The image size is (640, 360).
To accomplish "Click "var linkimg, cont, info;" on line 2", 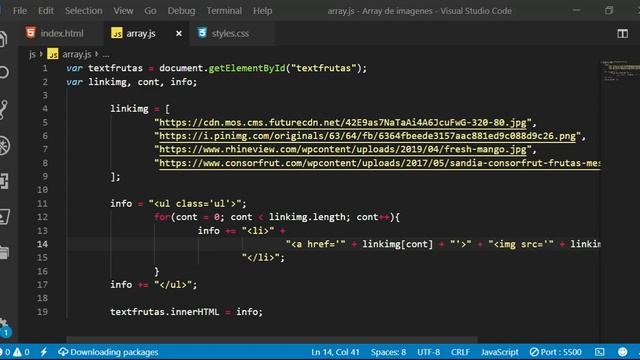I will [131, 82].
